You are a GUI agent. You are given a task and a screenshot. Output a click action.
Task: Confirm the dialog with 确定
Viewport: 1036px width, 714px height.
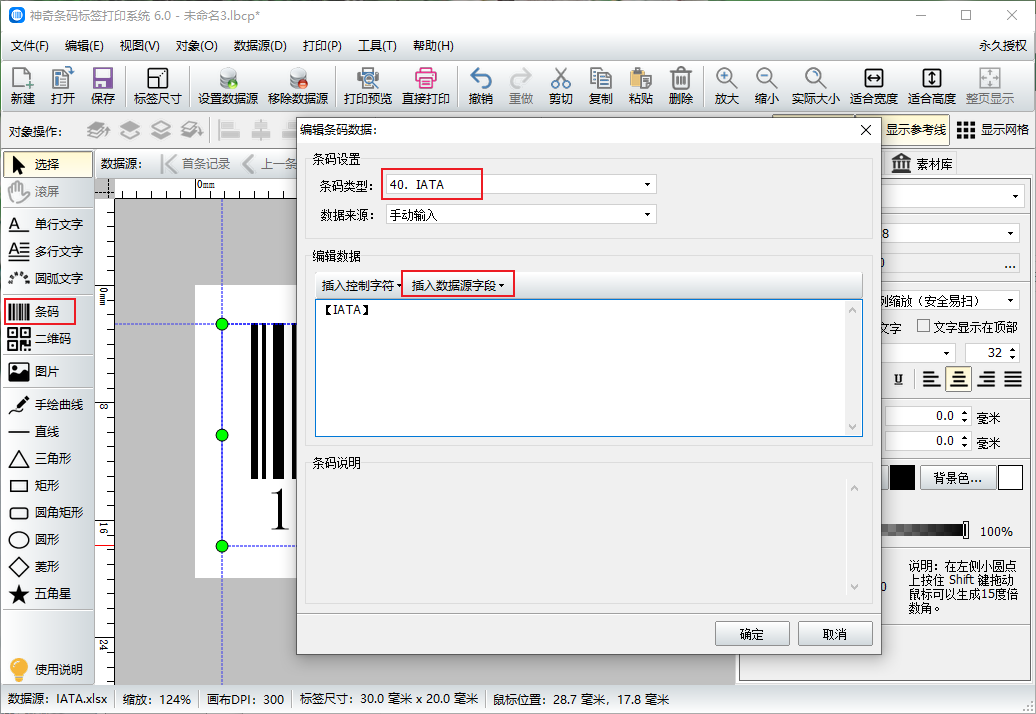click(752, 634)
